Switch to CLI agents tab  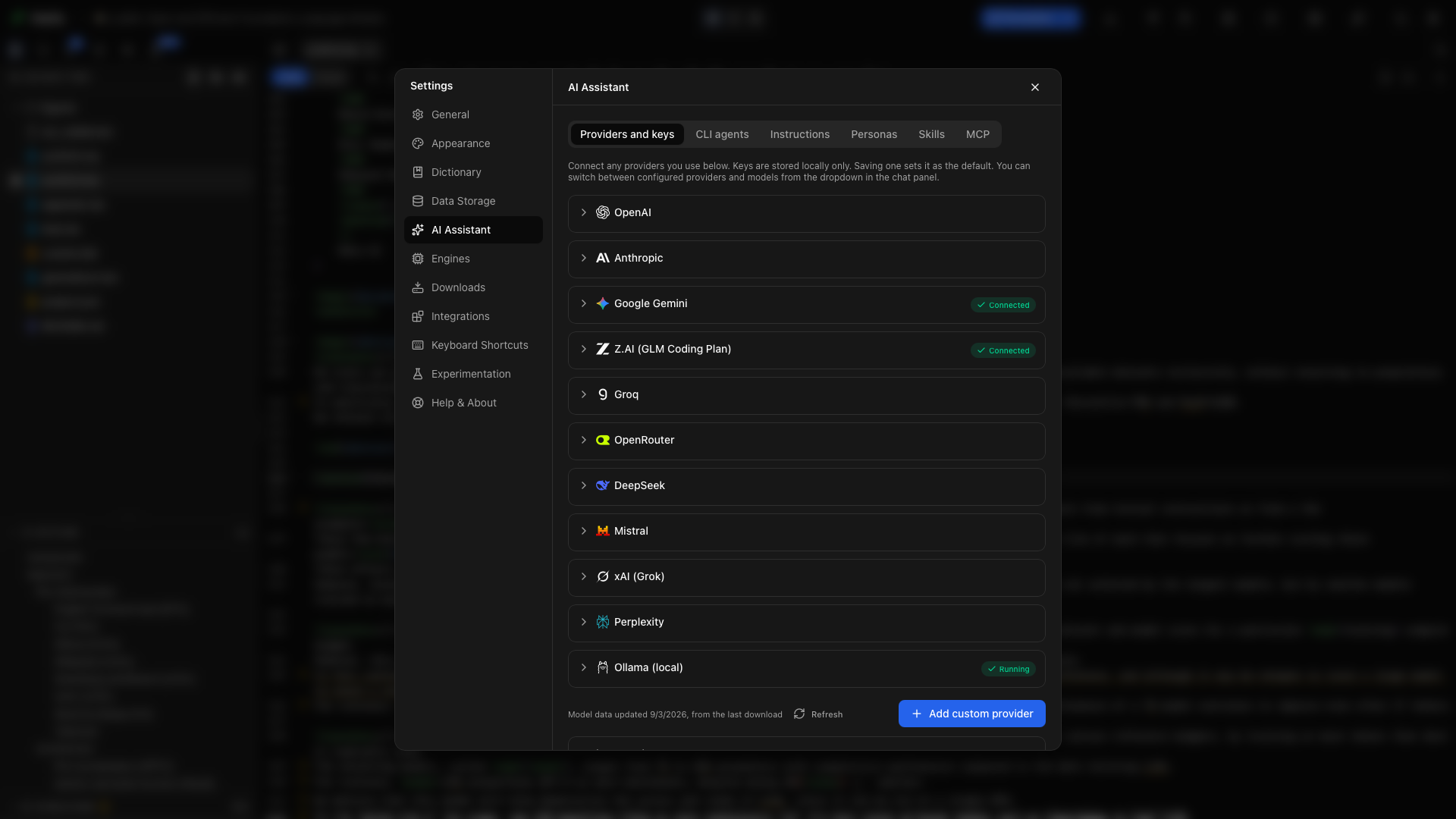tap(722, 134)
